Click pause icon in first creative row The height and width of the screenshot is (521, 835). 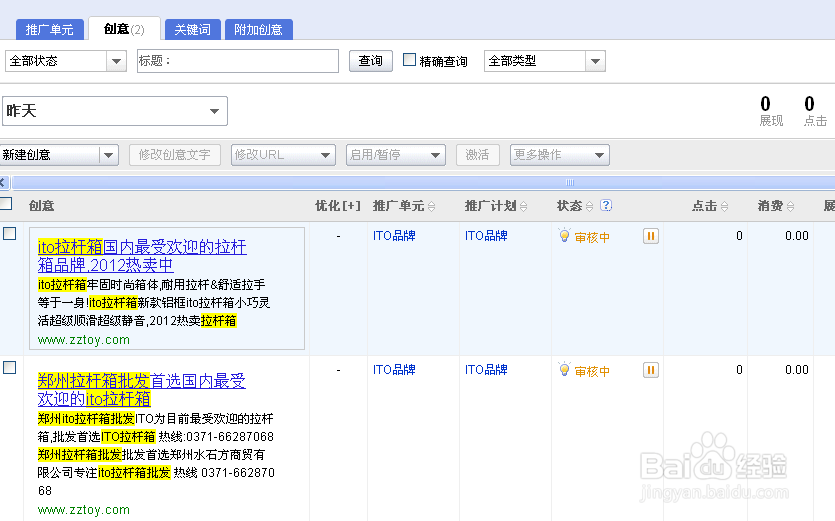point(651,236)
